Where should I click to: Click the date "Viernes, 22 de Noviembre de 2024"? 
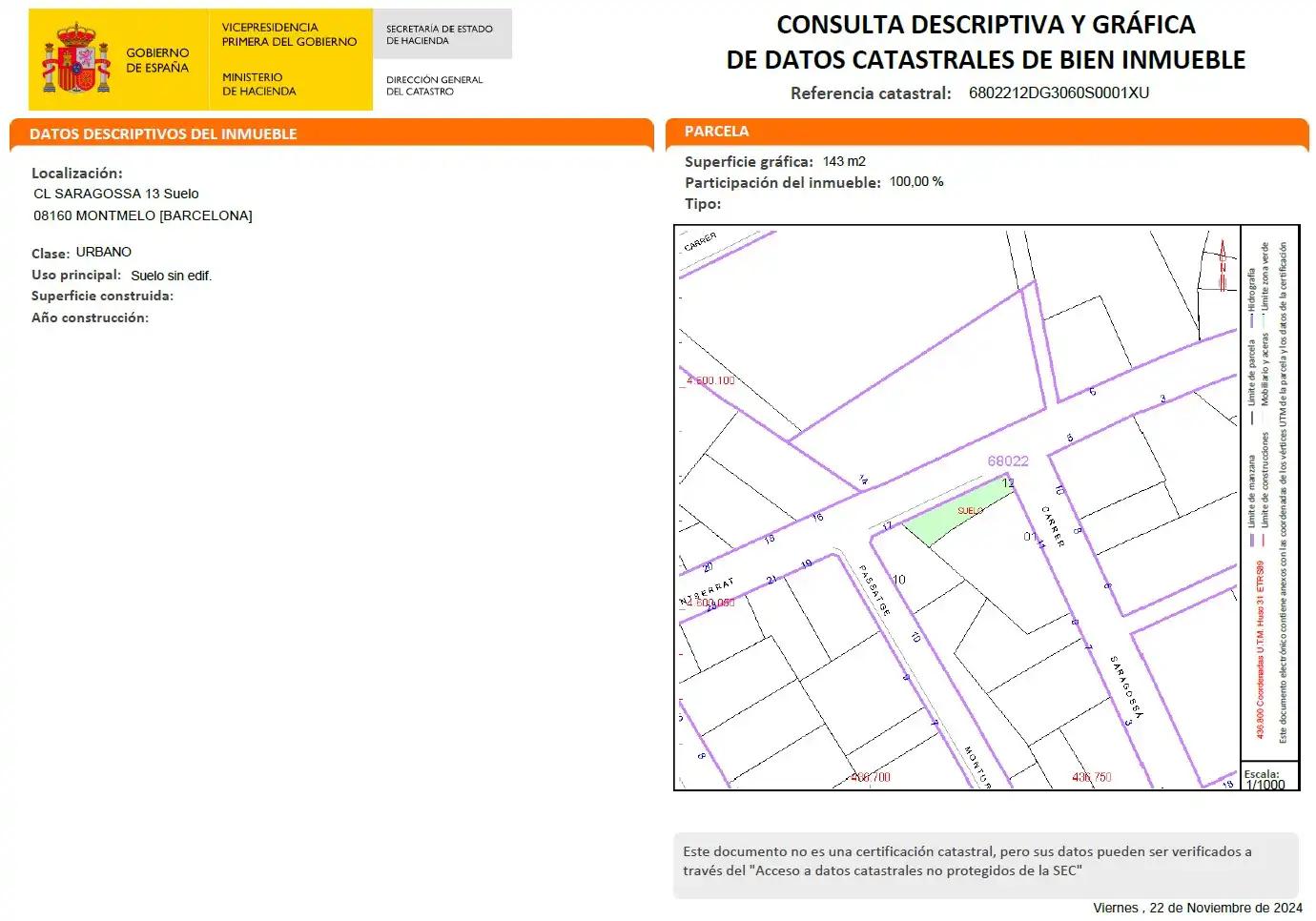(x=1198, y=908)
